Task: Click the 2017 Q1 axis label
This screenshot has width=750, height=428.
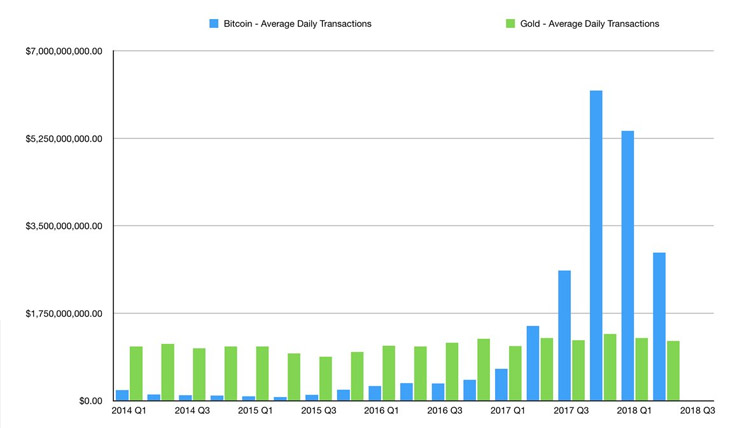Action: [x=507, y=411]
